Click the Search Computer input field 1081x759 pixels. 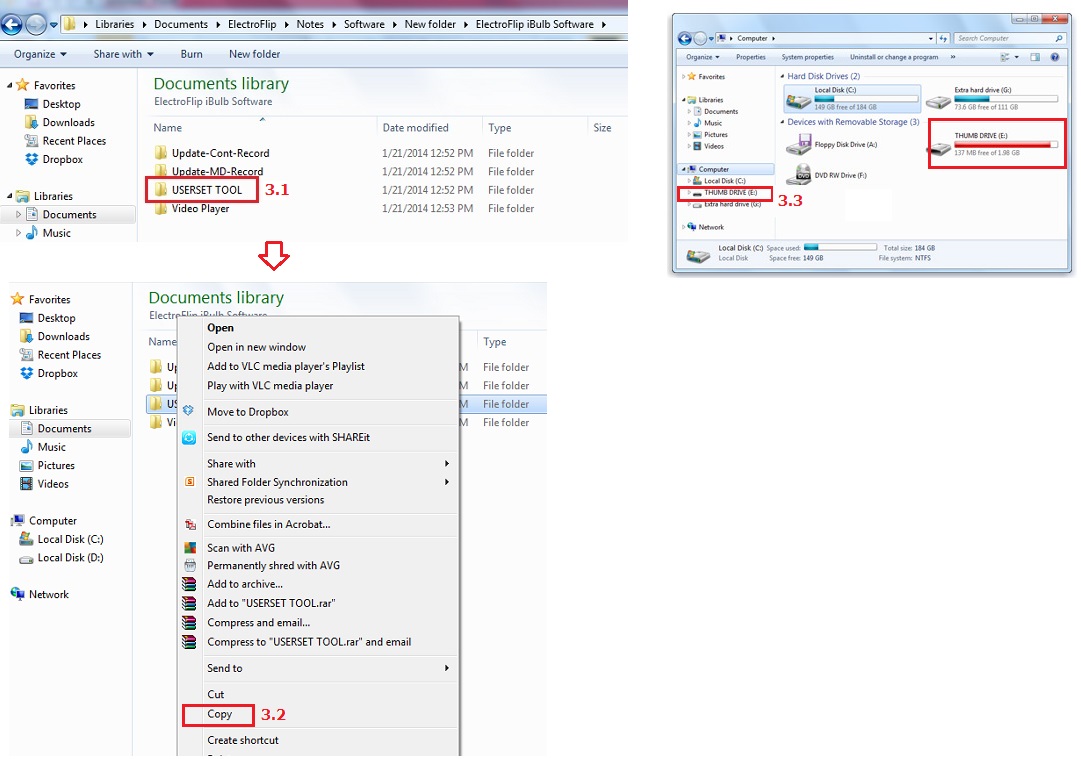1003,38
